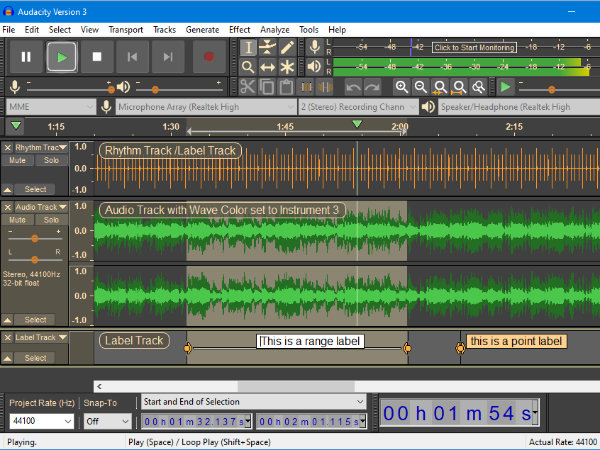Select the Envelope tool
The width and height of the screenshot is (600, 450).
267,47
